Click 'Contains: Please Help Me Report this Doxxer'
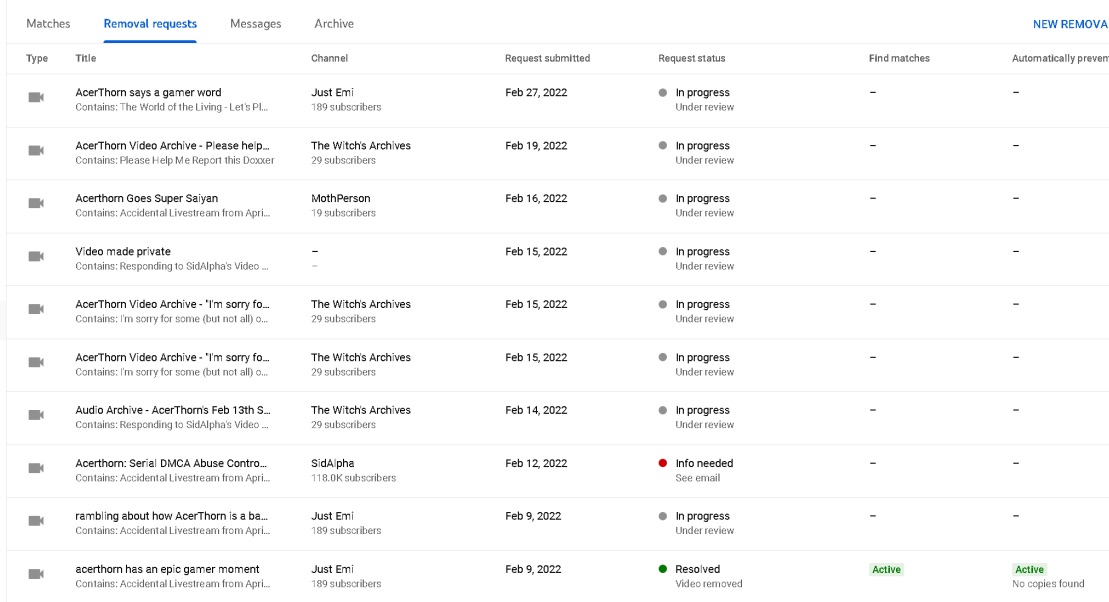 click(175, 161)
